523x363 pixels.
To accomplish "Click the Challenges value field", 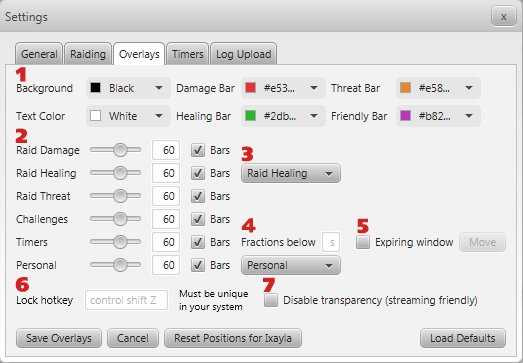I will click(x=166, y=219).
